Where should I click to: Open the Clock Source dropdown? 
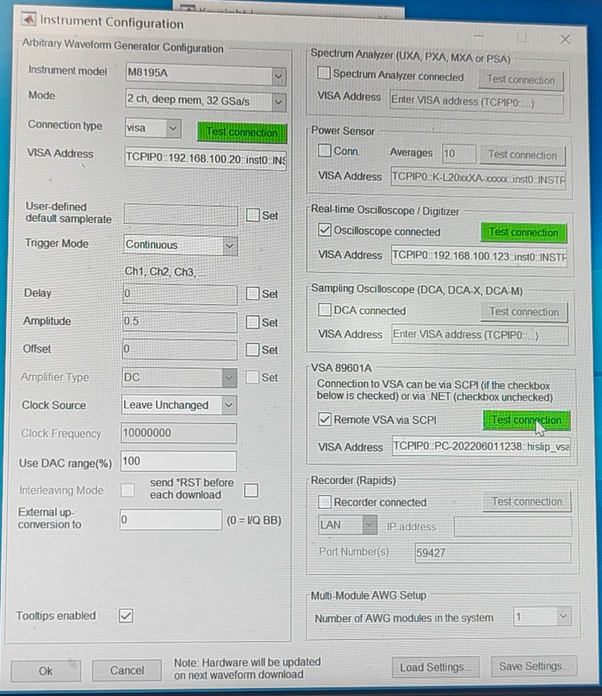pyautogui.click(x=179, y=405)
